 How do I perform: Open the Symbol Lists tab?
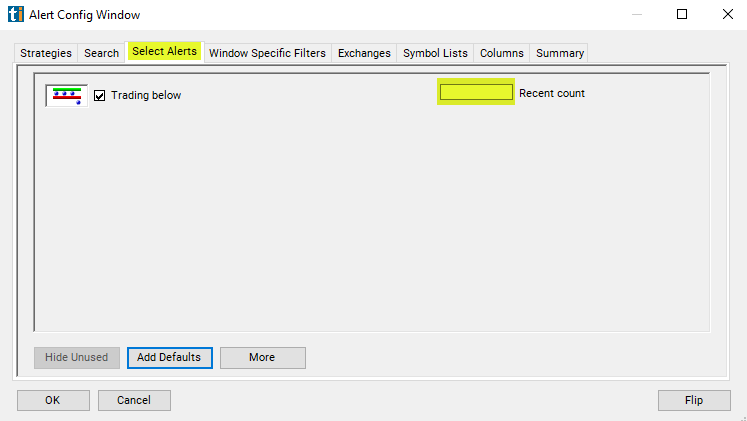[435, 53]
